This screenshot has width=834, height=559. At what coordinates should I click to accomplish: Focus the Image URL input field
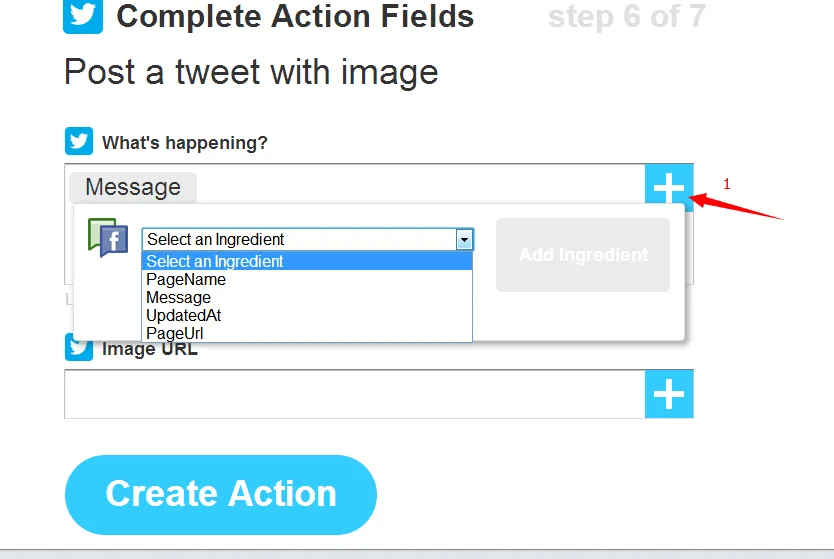(355, 394)
